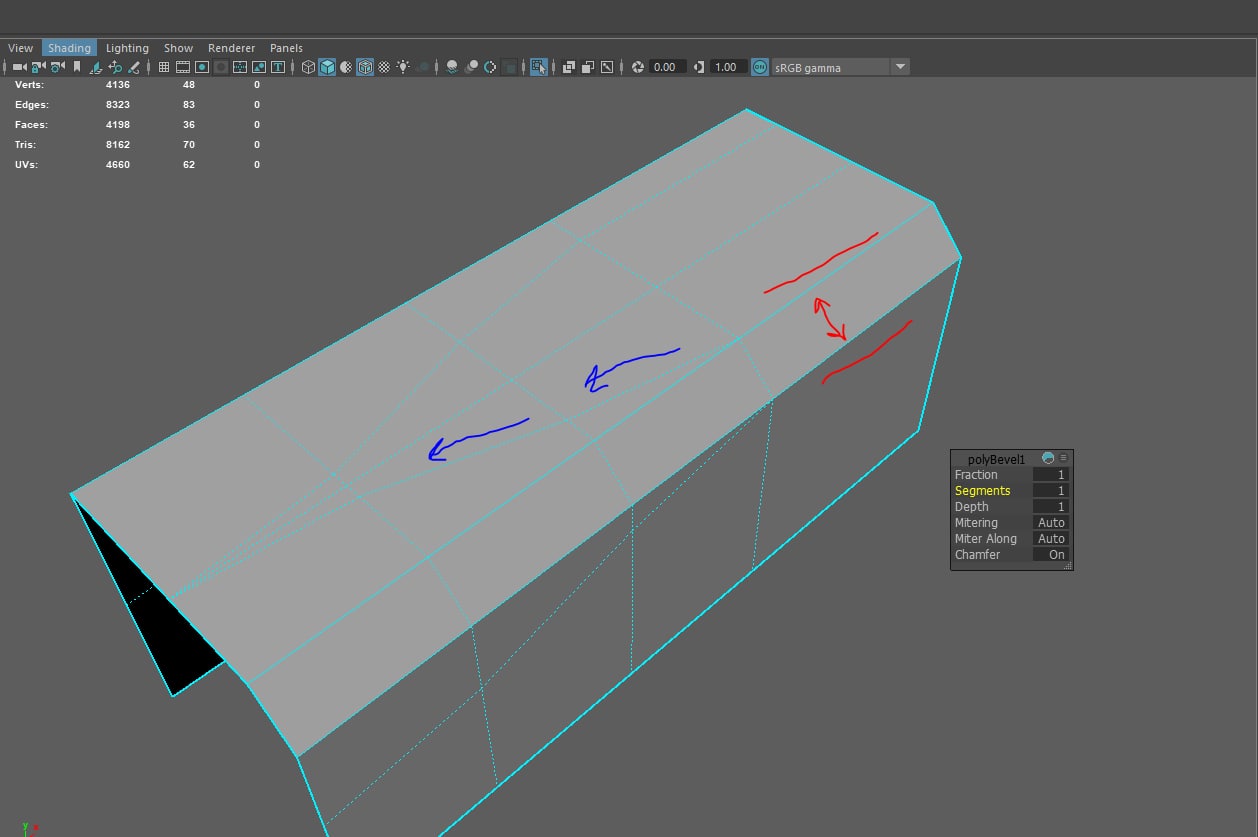Screen dimensions: 1258x837
Task: Toggle the viewport grid display icon
Action: 164,67
